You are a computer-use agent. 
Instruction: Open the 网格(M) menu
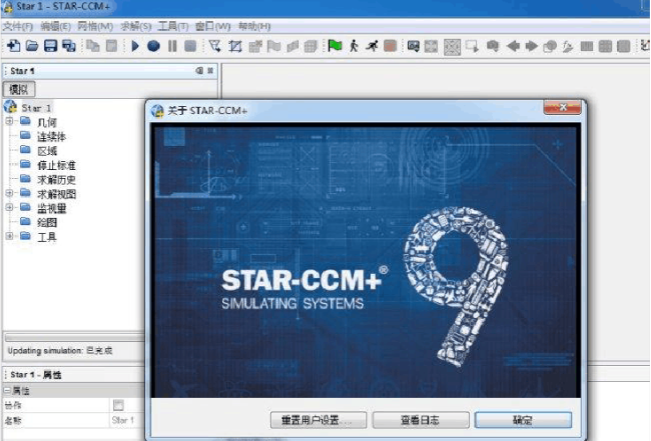tap(95, 27)
